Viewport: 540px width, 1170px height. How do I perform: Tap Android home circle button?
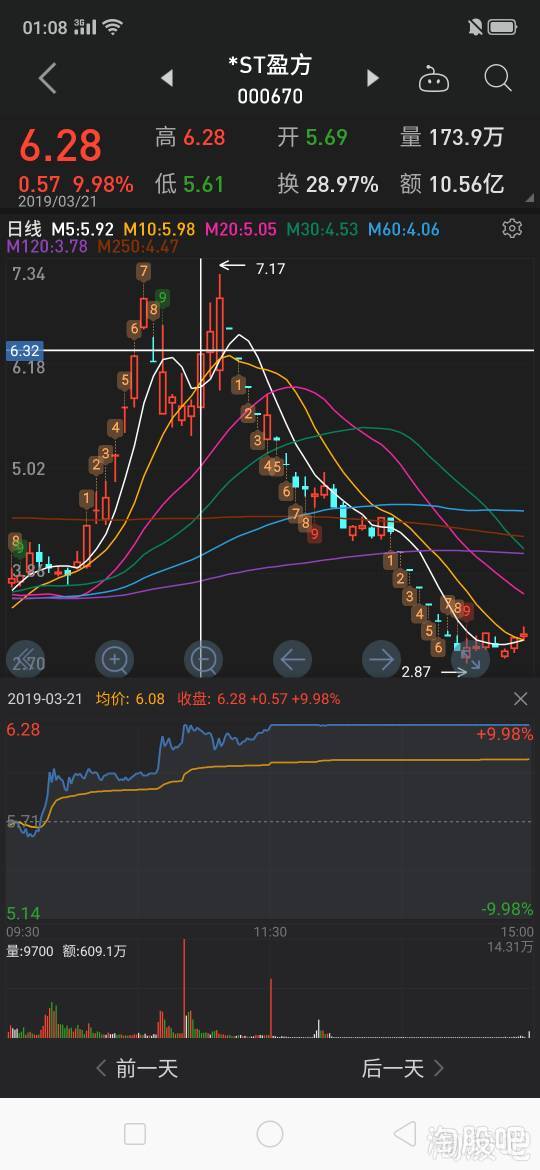(x=270, y=1134)
